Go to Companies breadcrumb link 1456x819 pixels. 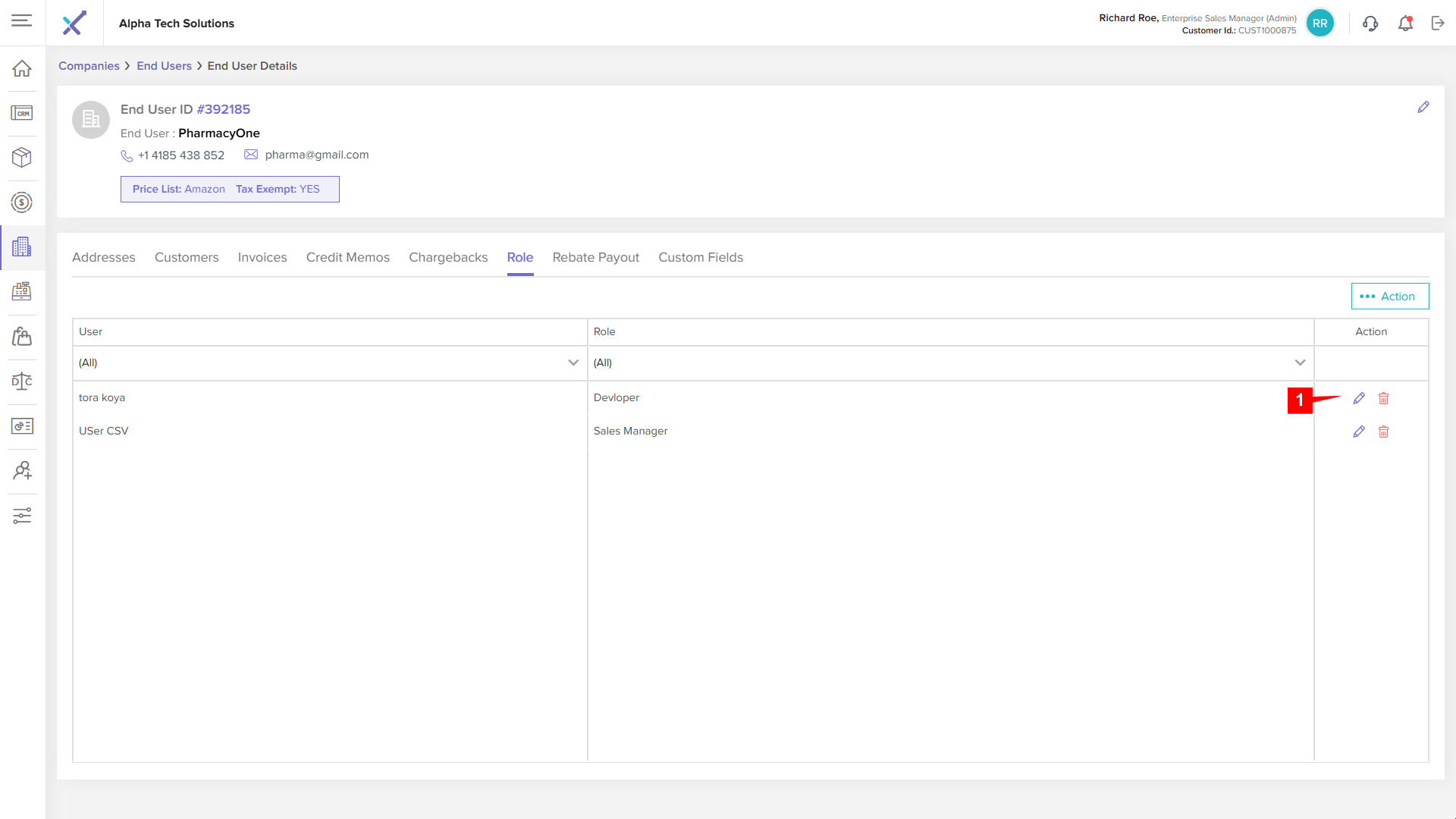click(x=89, y=66)
